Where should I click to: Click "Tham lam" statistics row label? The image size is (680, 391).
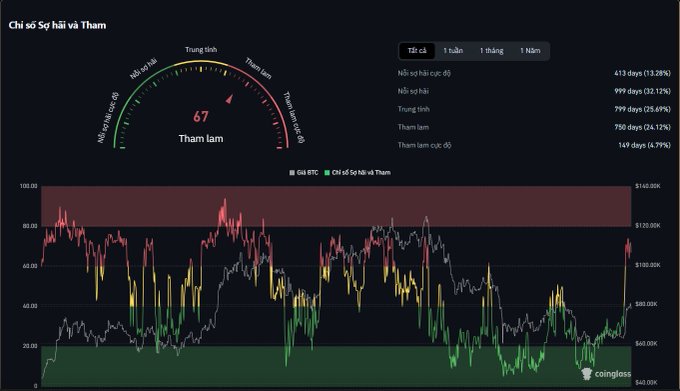[413, 127]
